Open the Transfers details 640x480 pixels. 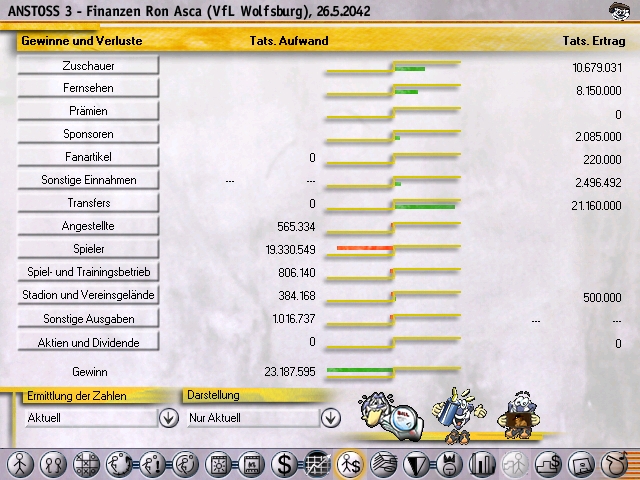[88, 202]
